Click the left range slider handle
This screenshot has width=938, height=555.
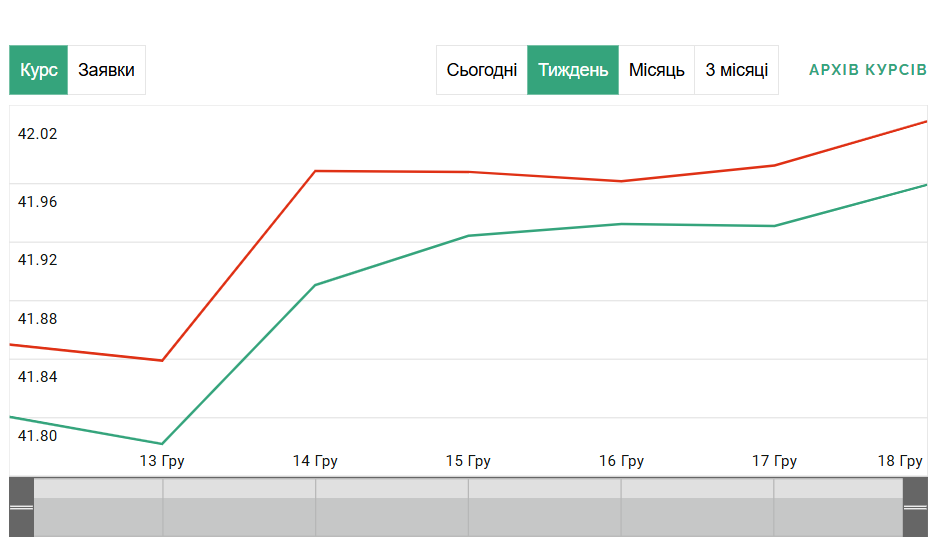21,507
